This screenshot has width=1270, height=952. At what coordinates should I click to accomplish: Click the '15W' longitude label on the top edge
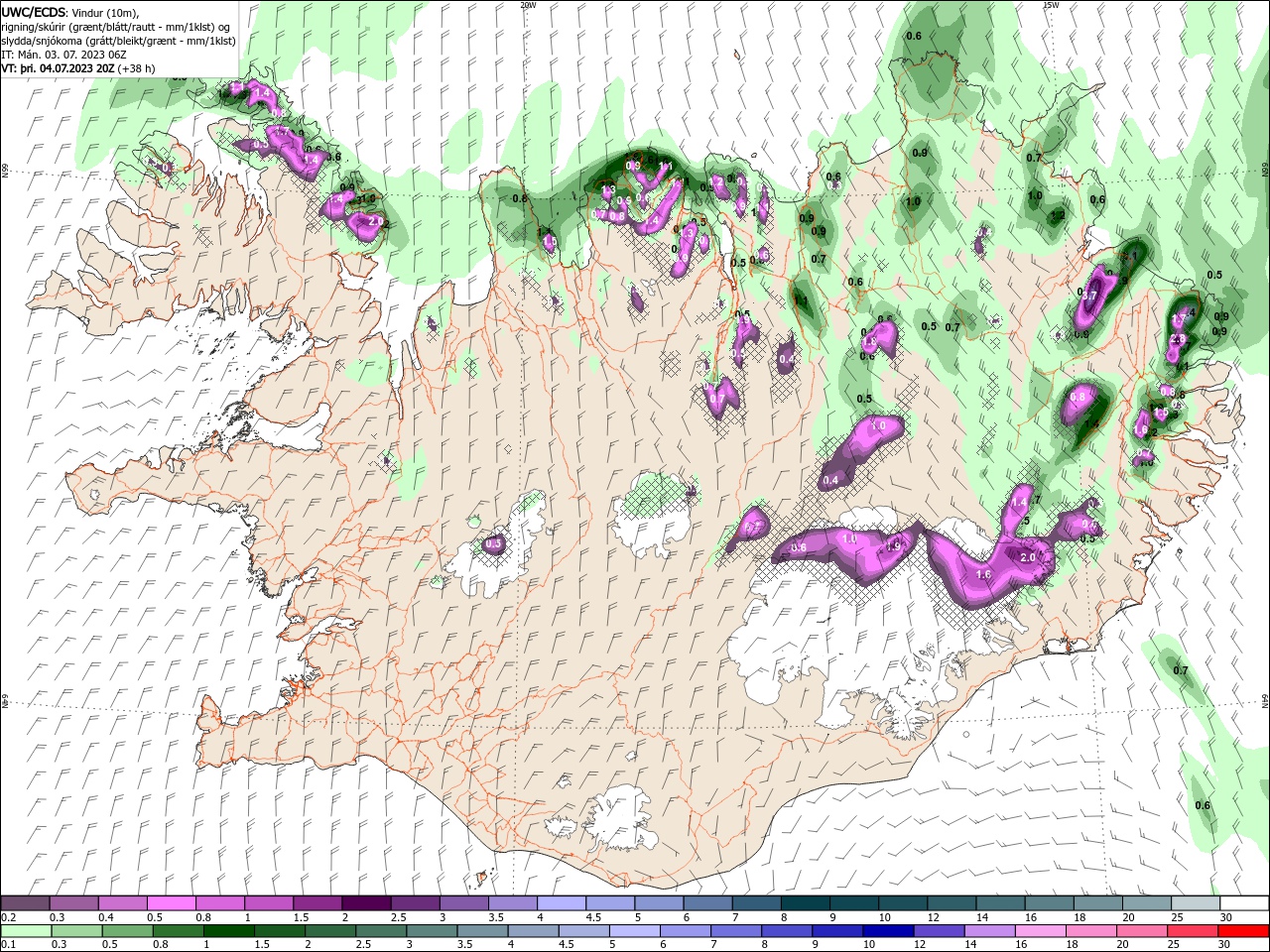pos(1051,4)
